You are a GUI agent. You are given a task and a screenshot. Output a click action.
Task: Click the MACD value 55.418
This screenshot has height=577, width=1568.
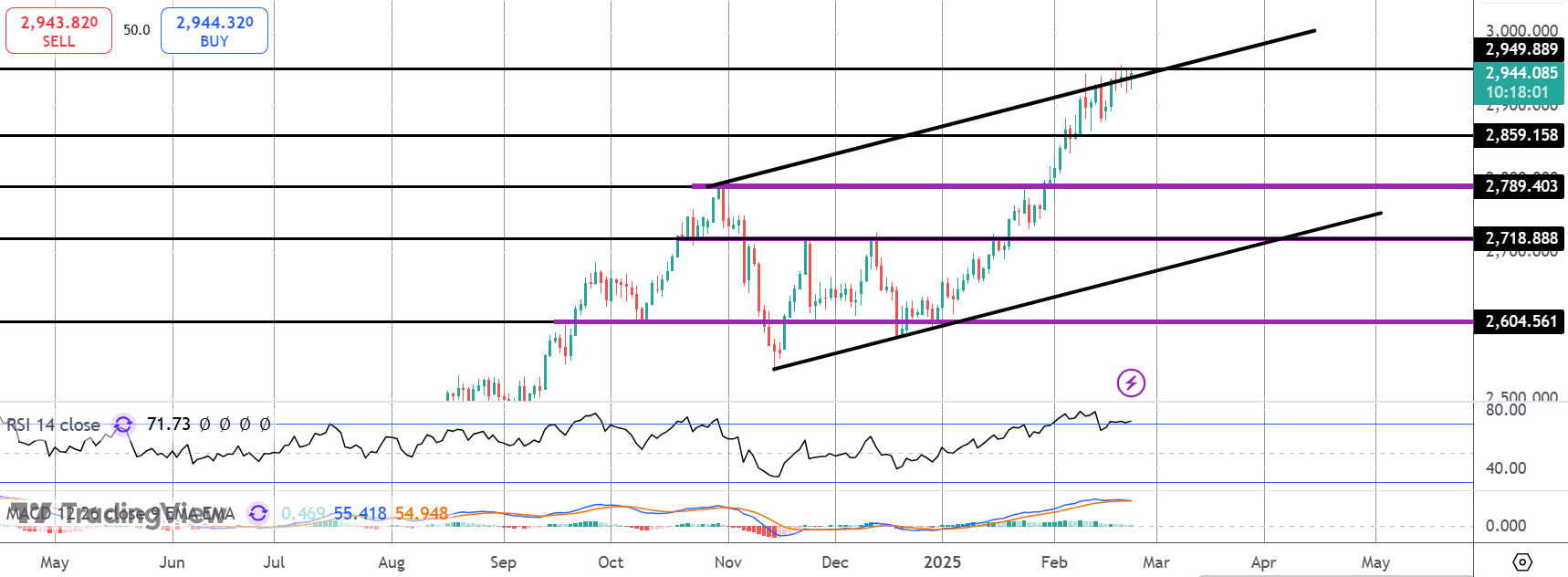tap(360, 513)
